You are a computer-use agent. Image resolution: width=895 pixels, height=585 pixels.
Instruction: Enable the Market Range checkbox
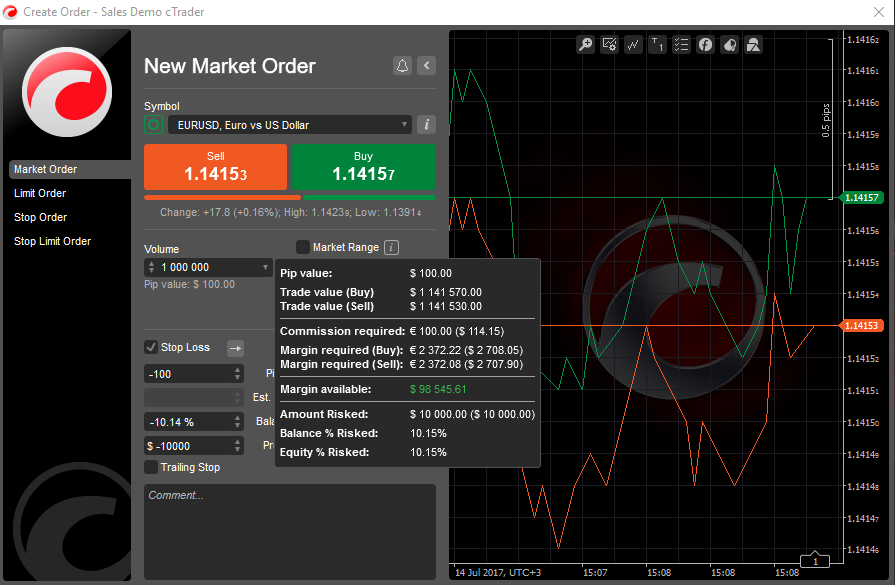pos(303,247)
